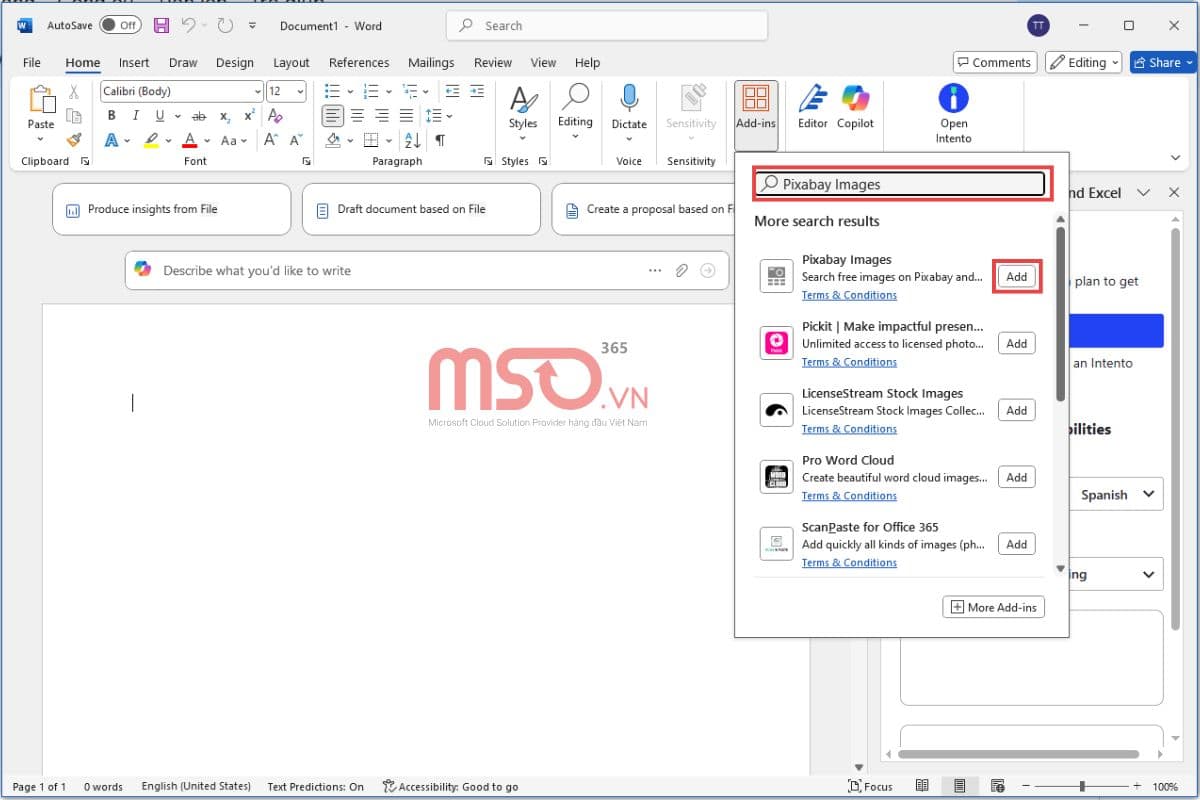
Task: Open the File tab
Action: 32,62
